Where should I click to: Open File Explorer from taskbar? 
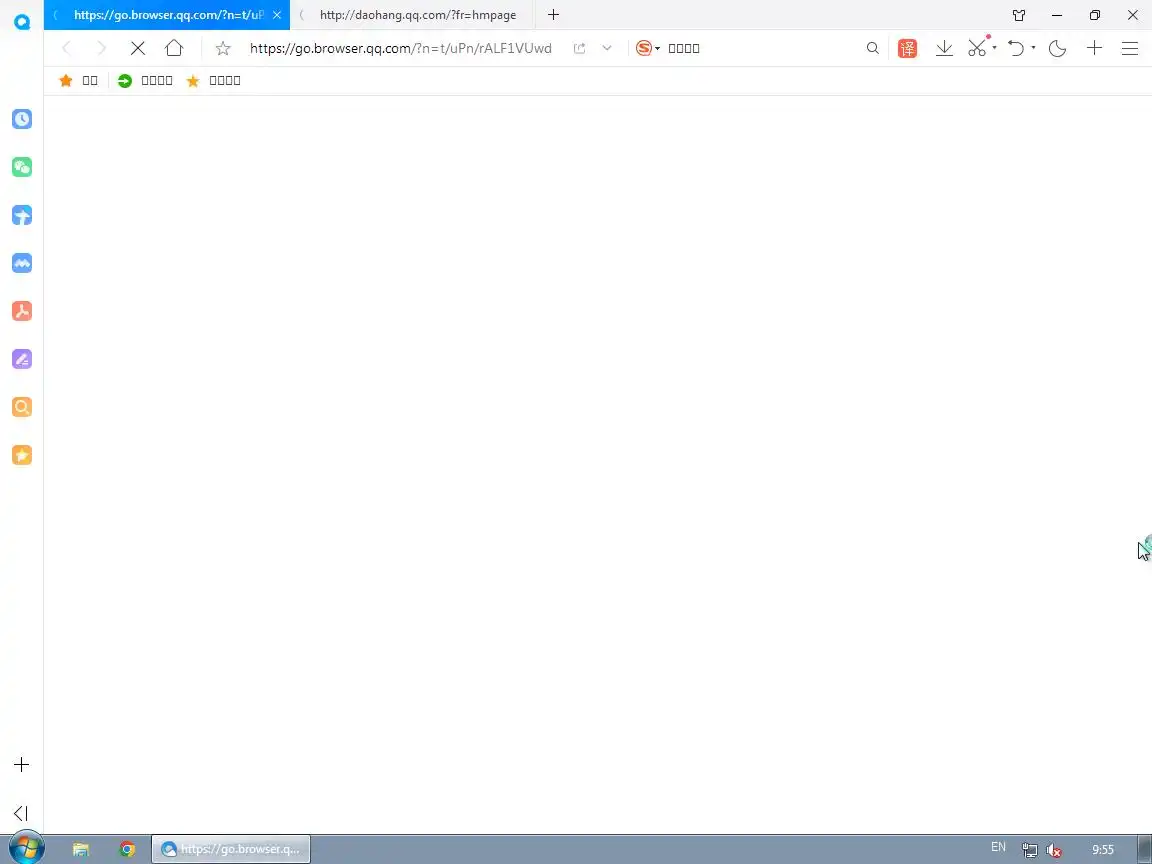pos(81,849)
